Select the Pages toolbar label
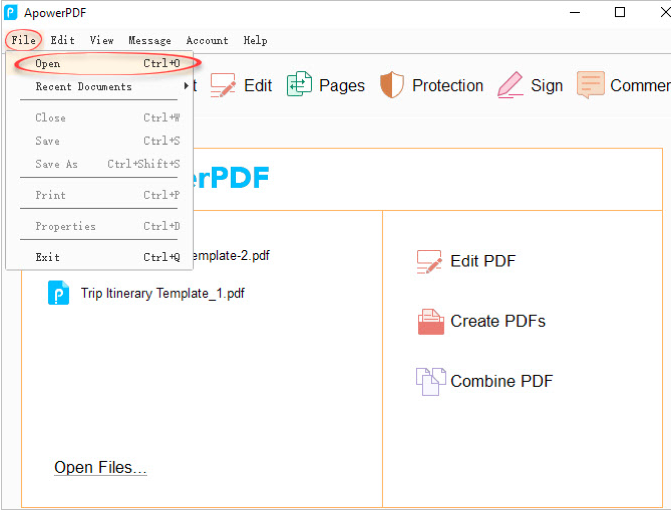The height and width of the screenshot is (510, 671). [342, 86]
